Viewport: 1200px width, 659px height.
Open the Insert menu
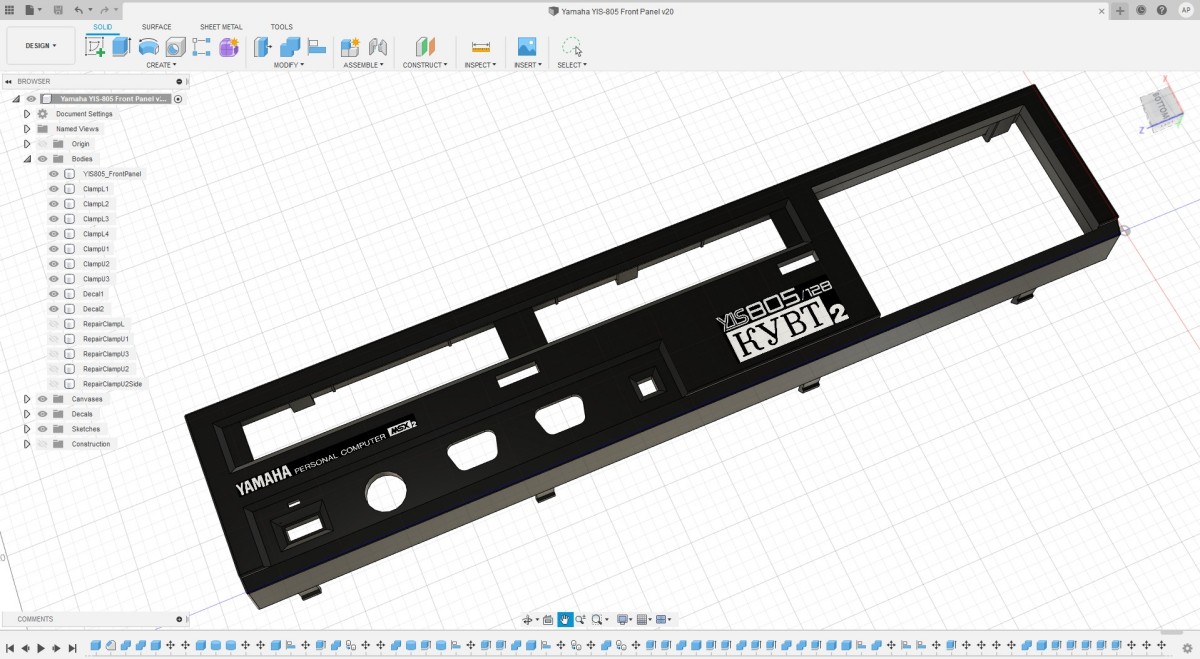tap(528, 65)
